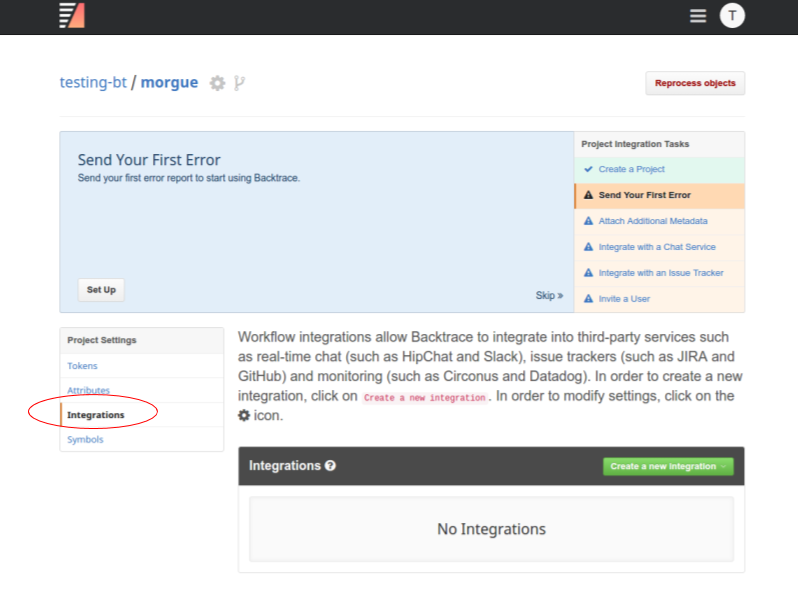
Task: Open the user avatar T menu
Action: [x=732, y=15]
